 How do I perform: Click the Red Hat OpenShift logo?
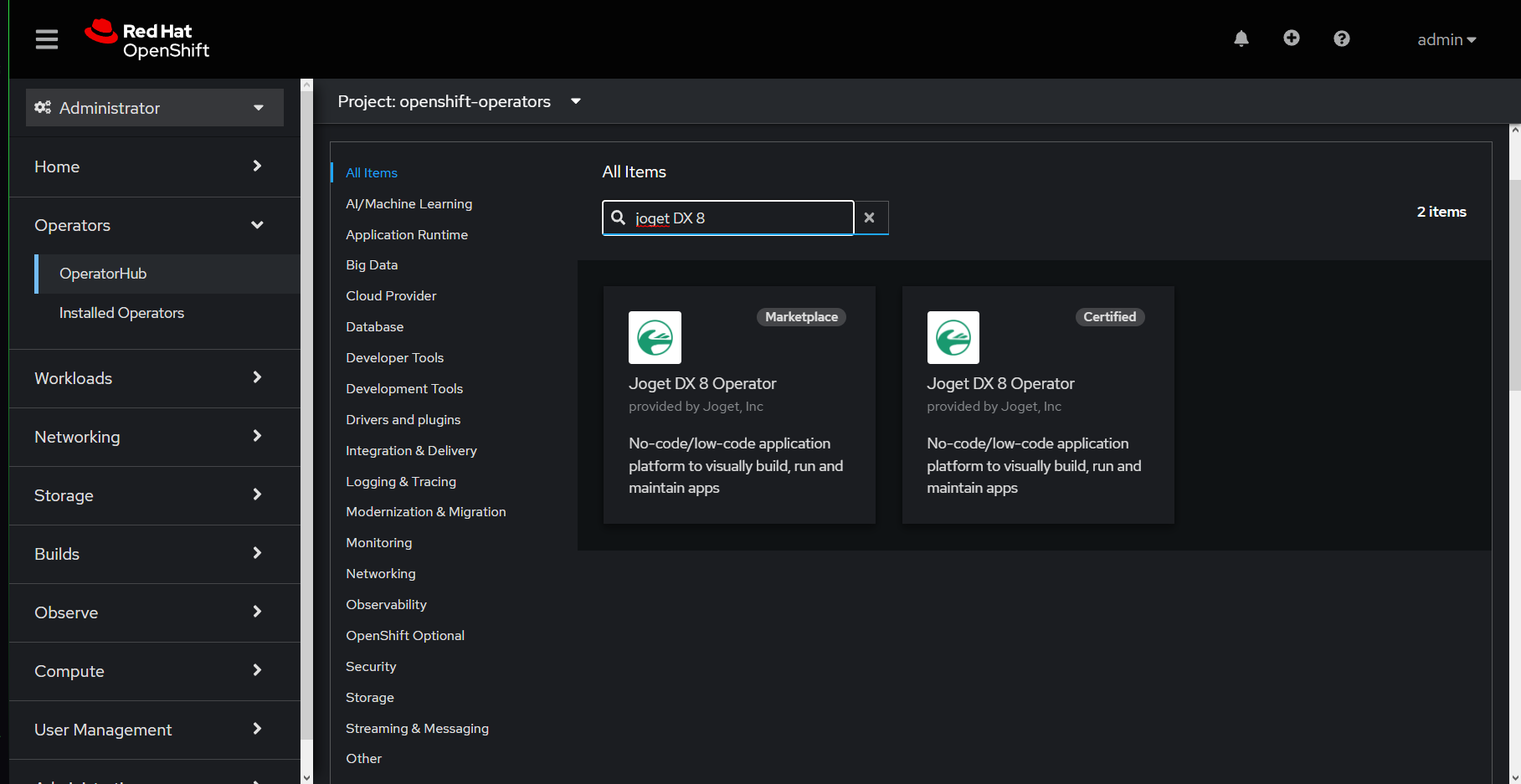click(147, 39)
